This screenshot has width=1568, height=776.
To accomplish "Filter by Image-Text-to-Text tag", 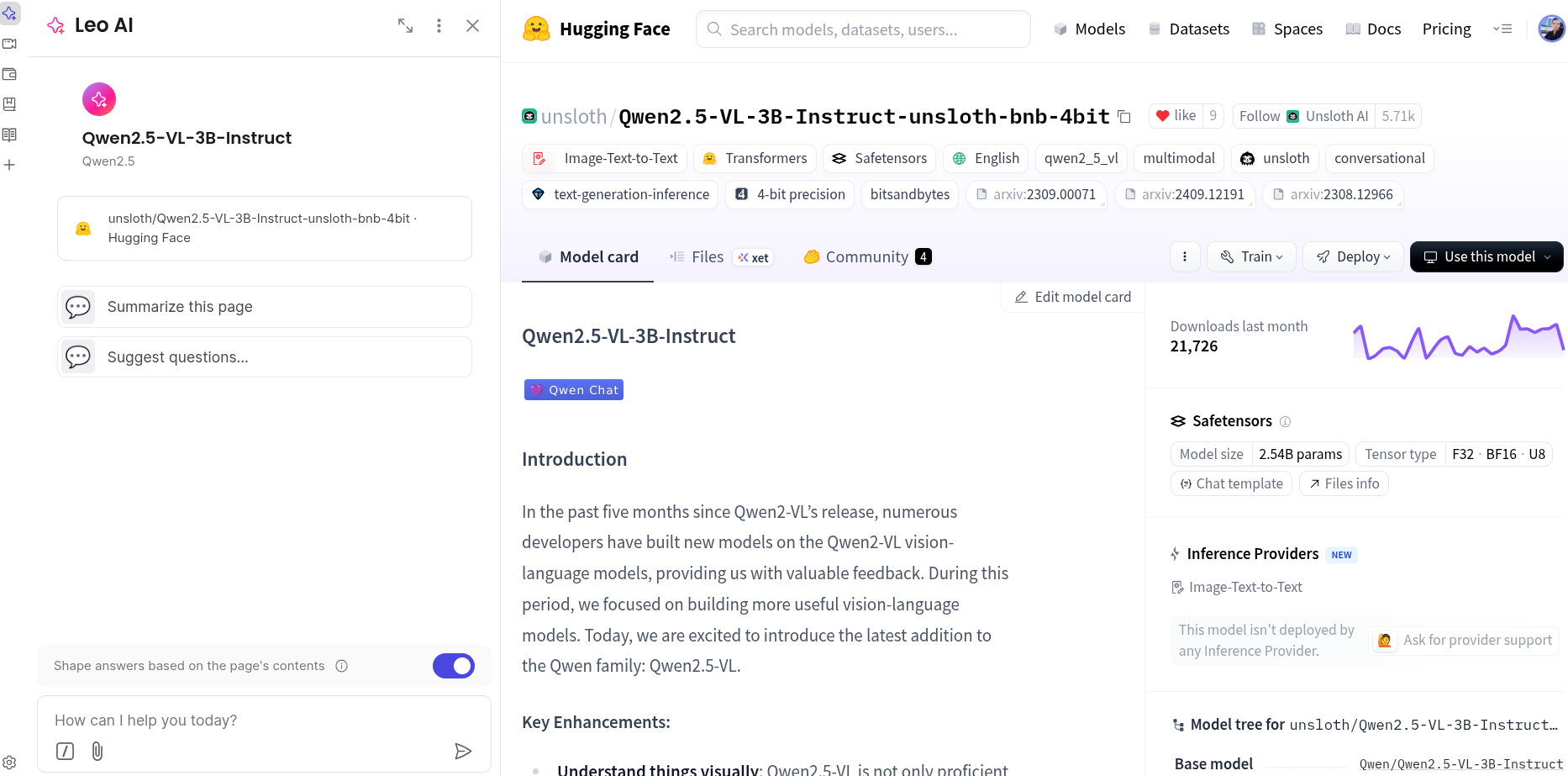I will pyautogui.click(x=605, y=158).
